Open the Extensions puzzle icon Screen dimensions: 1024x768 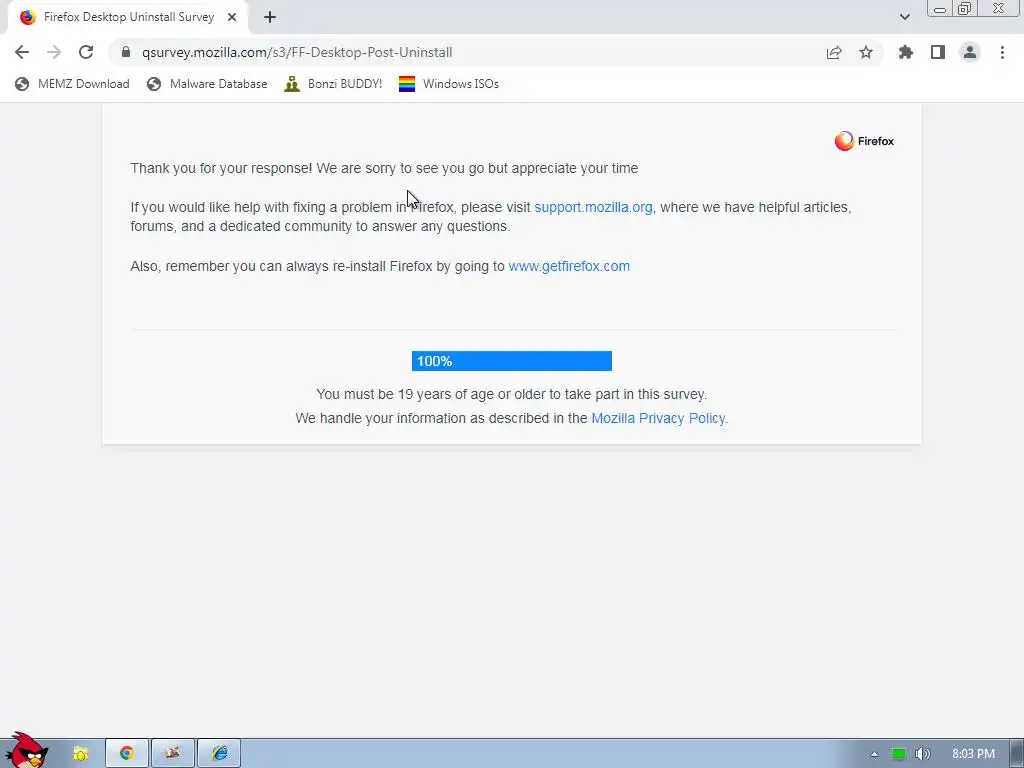coord(906,52)
